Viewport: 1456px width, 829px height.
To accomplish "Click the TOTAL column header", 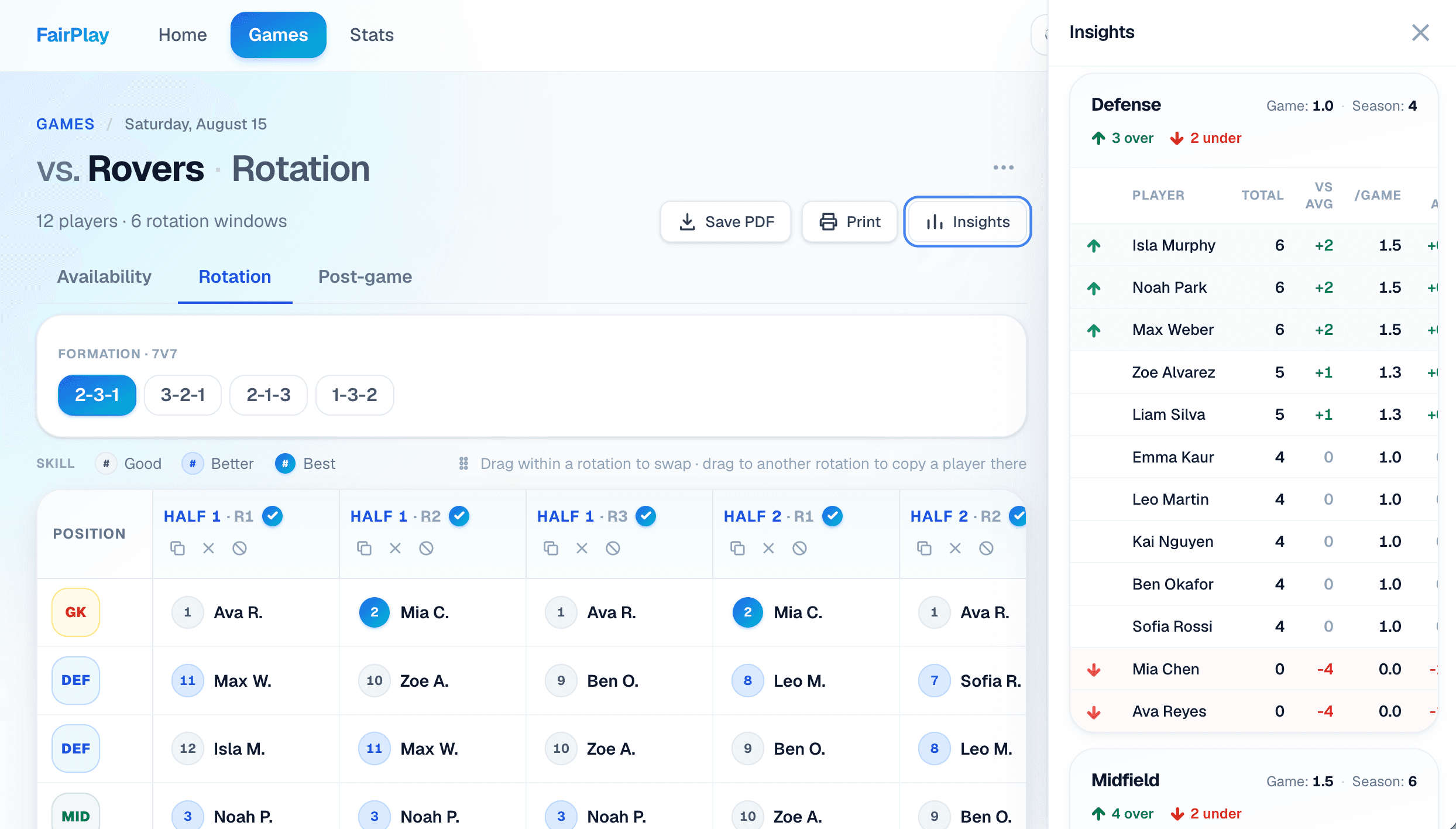I will tap(1262, 196).
